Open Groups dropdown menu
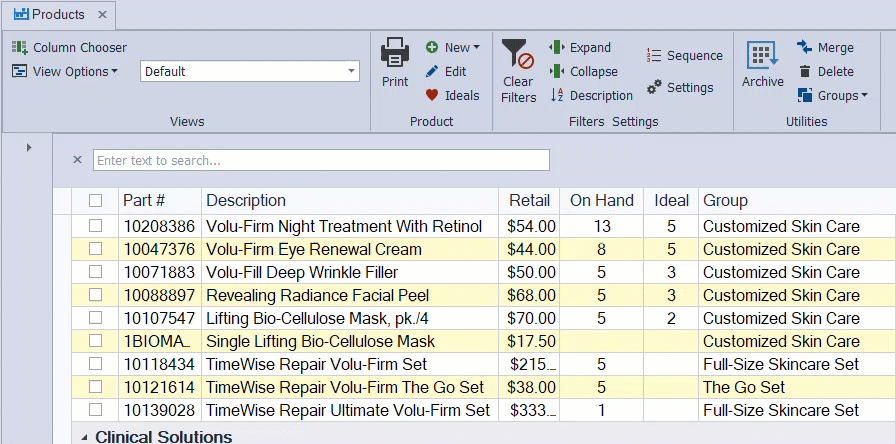 [x=833, y=95]
